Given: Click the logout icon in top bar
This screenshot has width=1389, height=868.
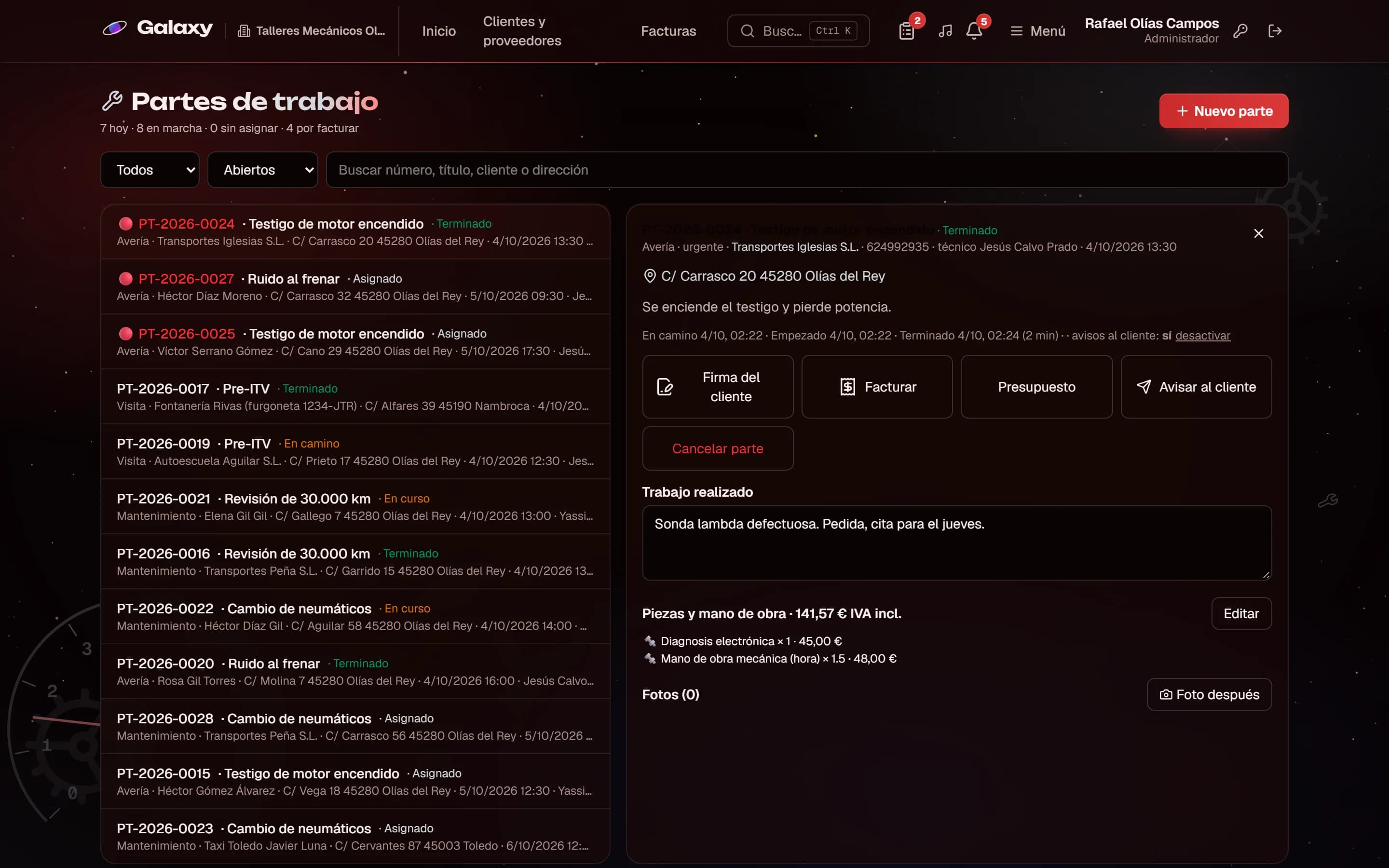Looking at the screenshot, I should [1275, 31].
